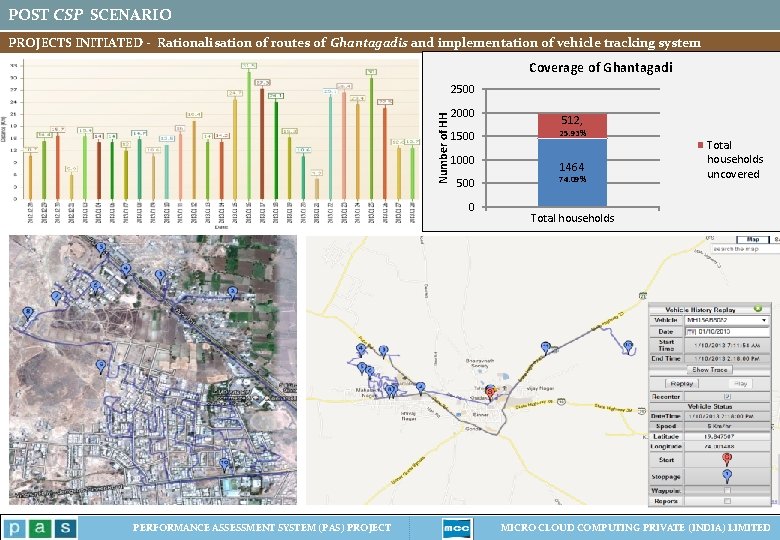Click the Replay button
The height and width of the screenshot is (540, 780).
[682, 383]
